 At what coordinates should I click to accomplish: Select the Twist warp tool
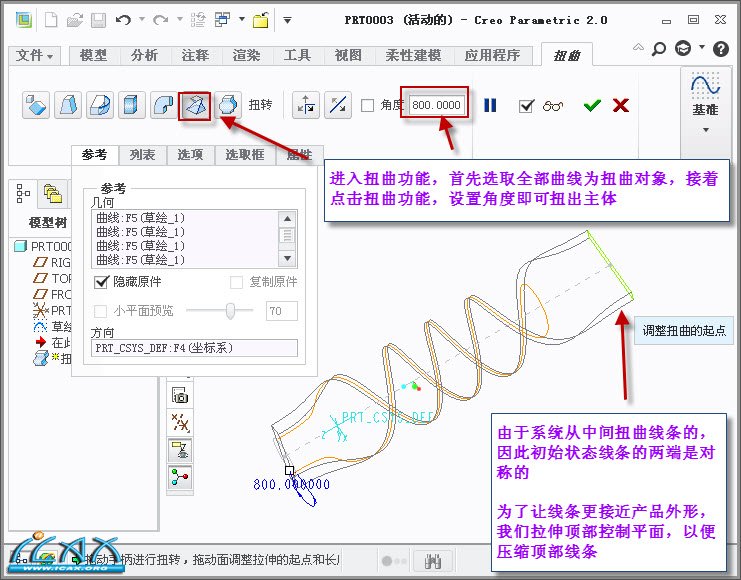195,104
